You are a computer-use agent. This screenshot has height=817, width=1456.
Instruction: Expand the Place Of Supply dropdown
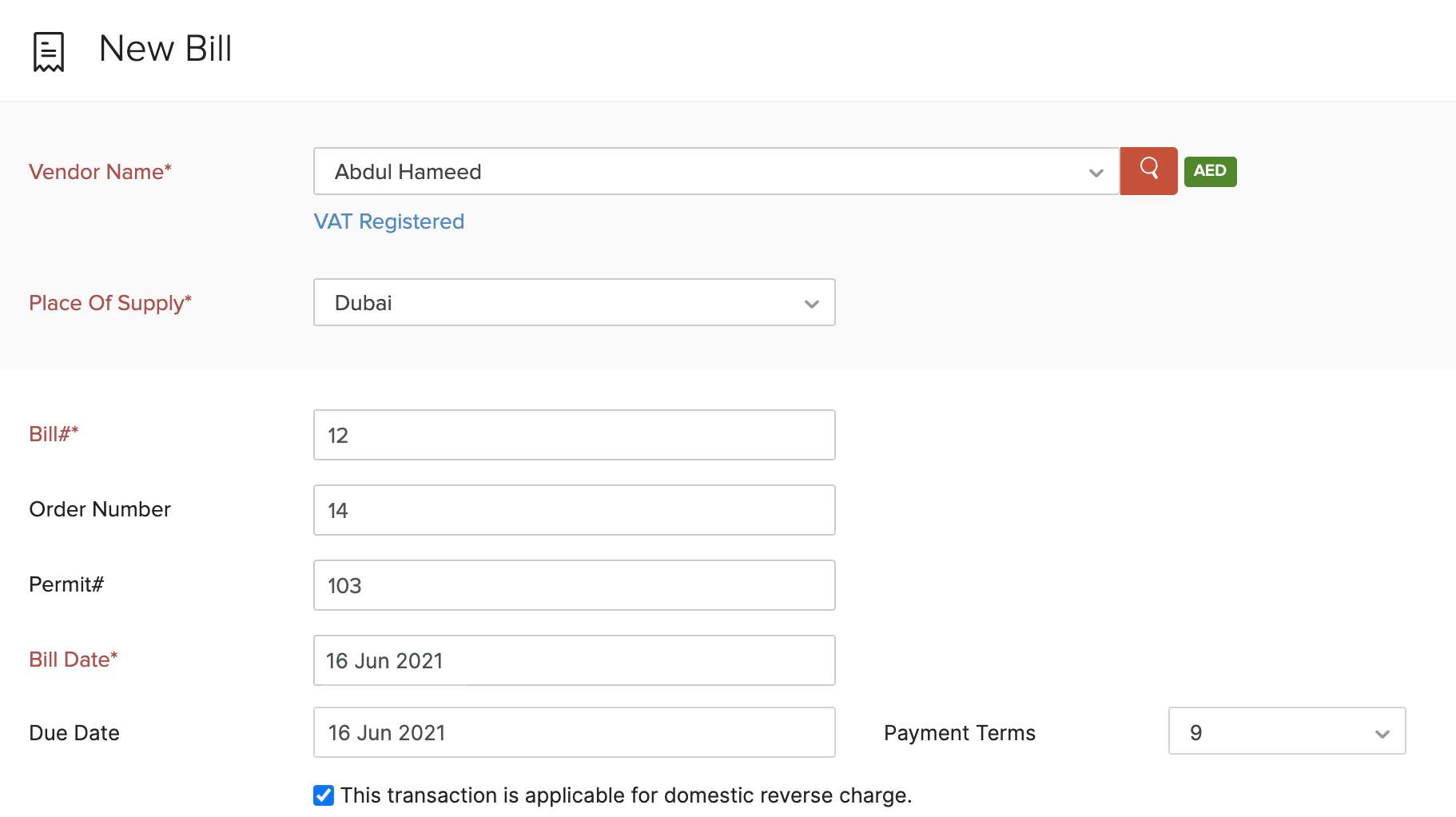point(574,302)
